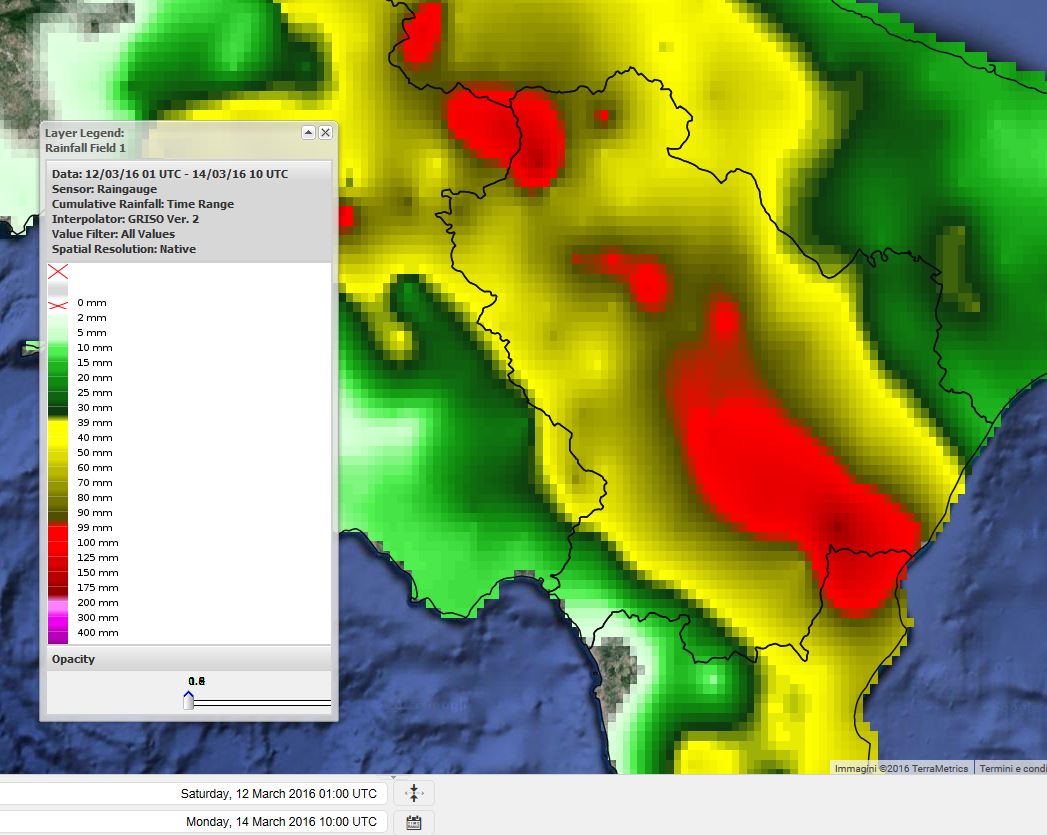Click the Opacity section header
The height and width of the screenshot is (835, 1047).
pos(189,659)
